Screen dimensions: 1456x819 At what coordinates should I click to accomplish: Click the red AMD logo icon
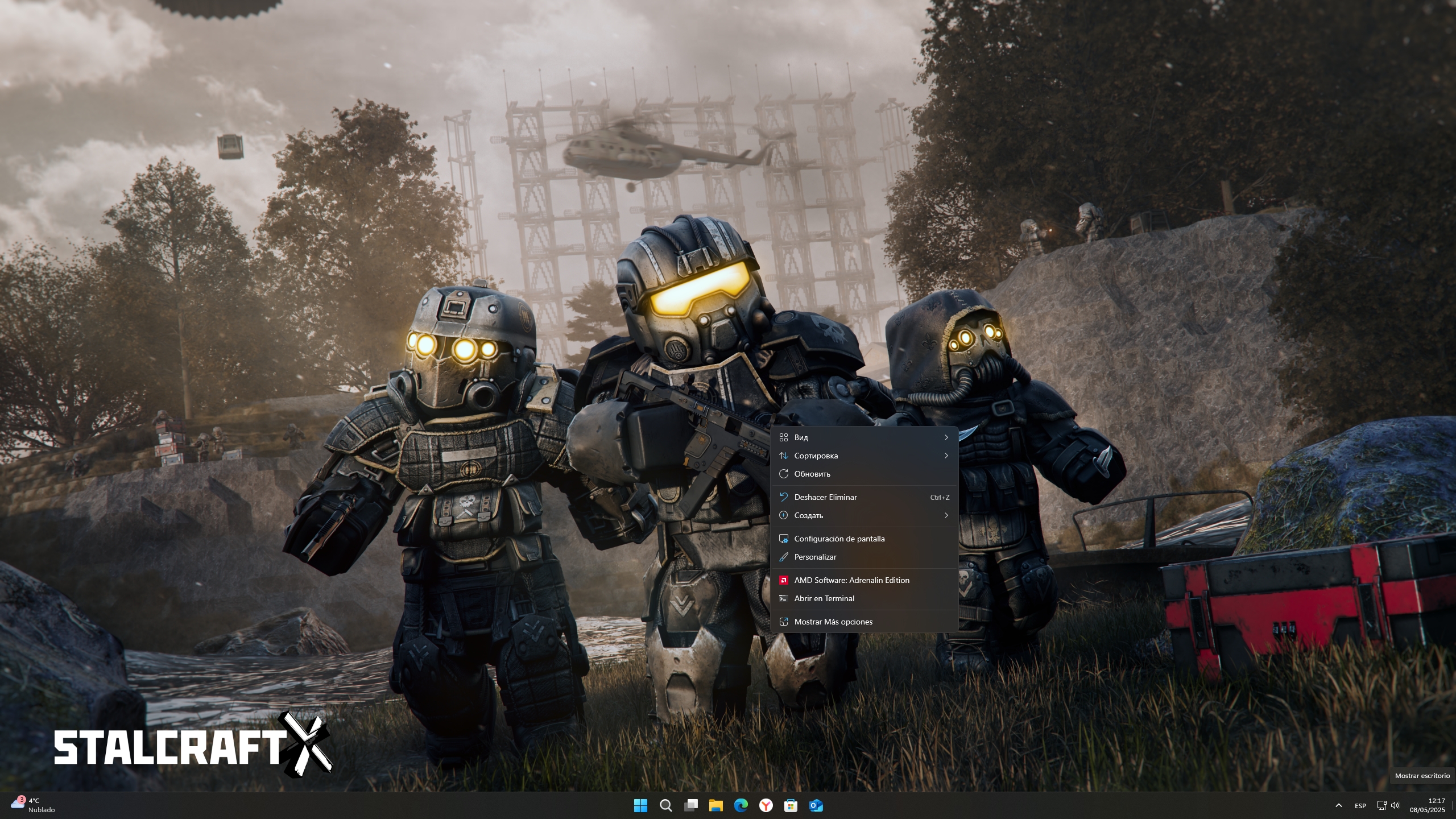coord(783,580)
